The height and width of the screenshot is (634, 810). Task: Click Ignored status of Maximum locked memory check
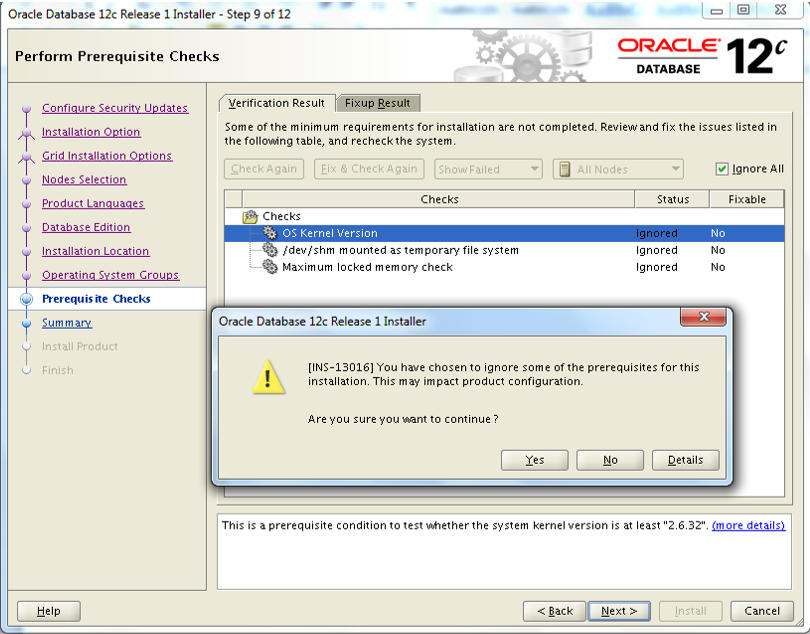656,267
